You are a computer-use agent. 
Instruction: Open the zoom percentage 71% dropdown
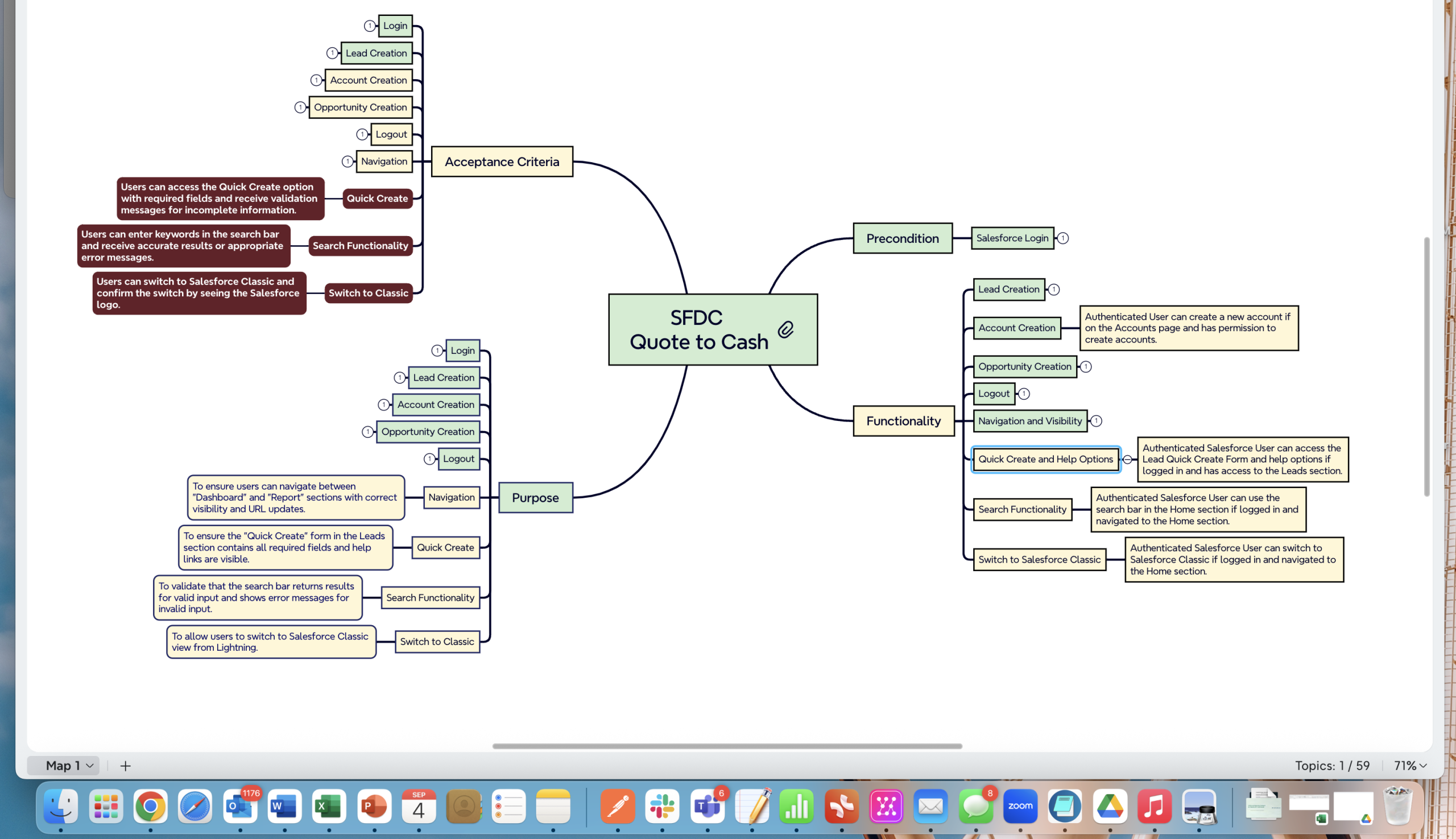[x=1410, y=765]
